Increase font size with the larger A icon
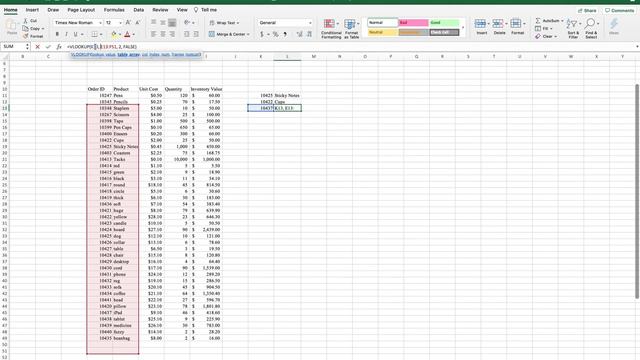 pos(128,23)
